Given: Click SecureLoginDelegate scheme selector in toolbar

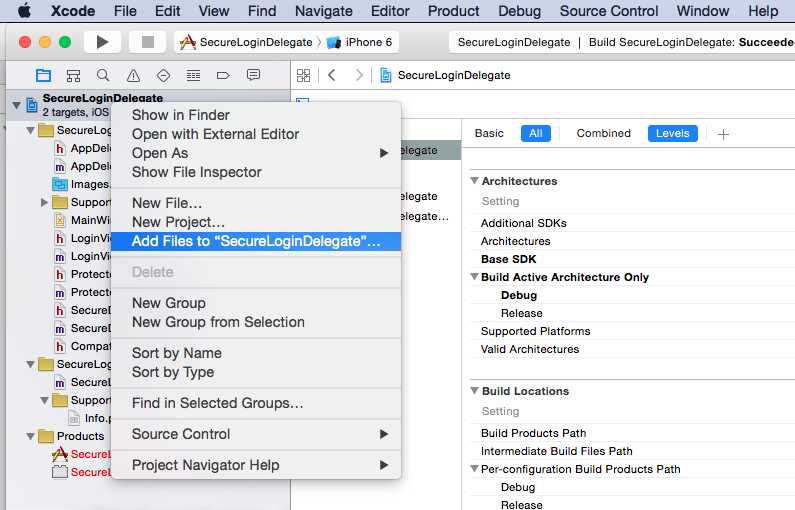Looking at the screenshot, I should pyautogui.click(x=246, y=42).
